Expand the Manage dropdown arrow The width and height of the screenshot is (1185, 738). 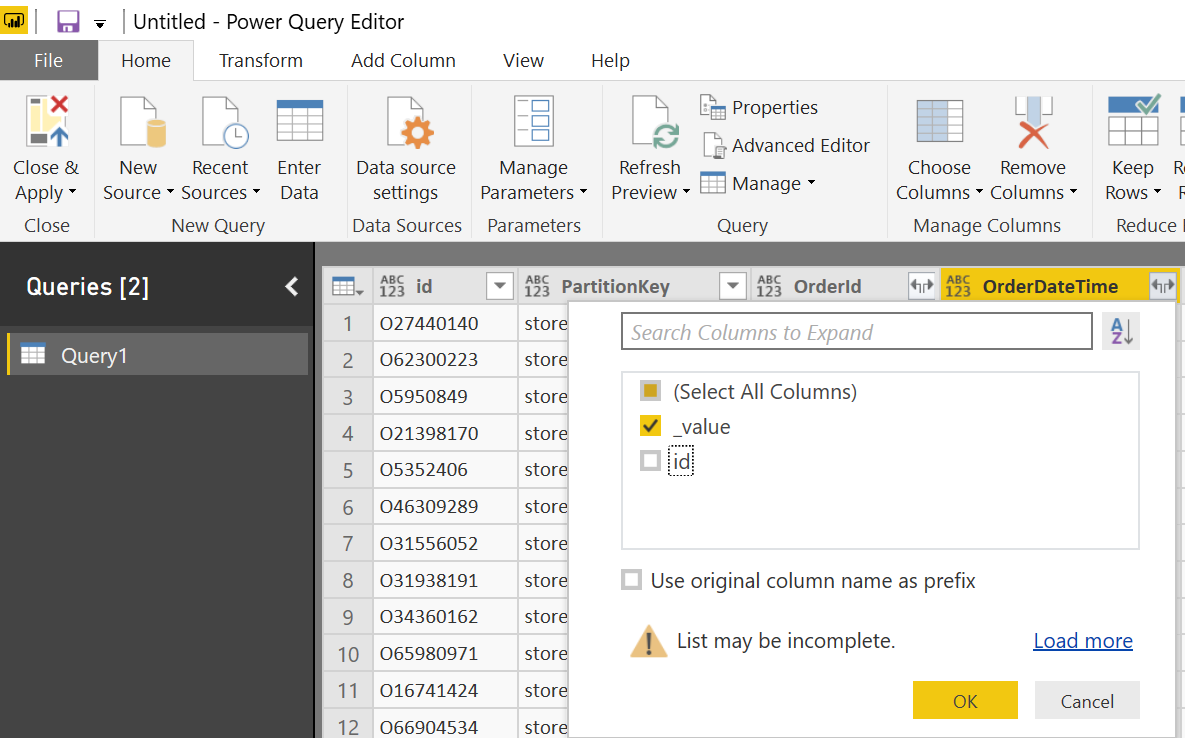812,183
